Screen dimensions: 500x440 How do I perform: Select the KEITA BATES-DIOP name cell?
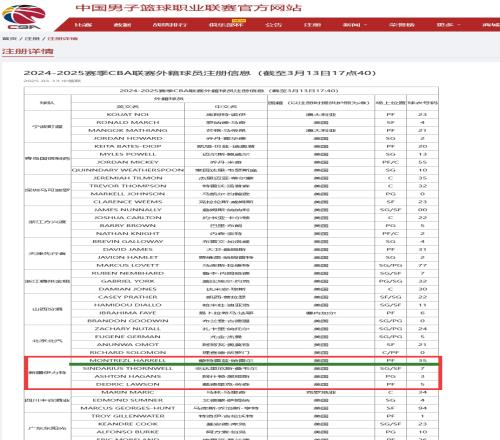(x=128, y=146)
